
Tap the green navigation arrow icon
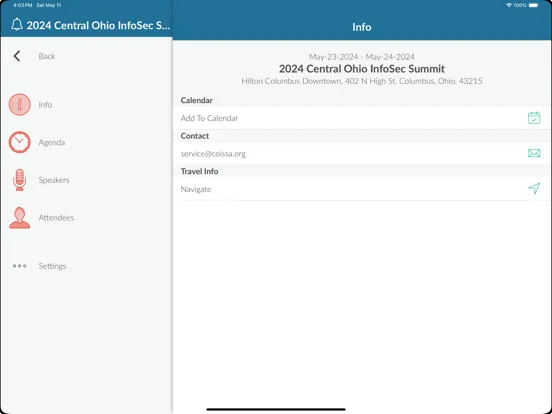pos(534,188)
